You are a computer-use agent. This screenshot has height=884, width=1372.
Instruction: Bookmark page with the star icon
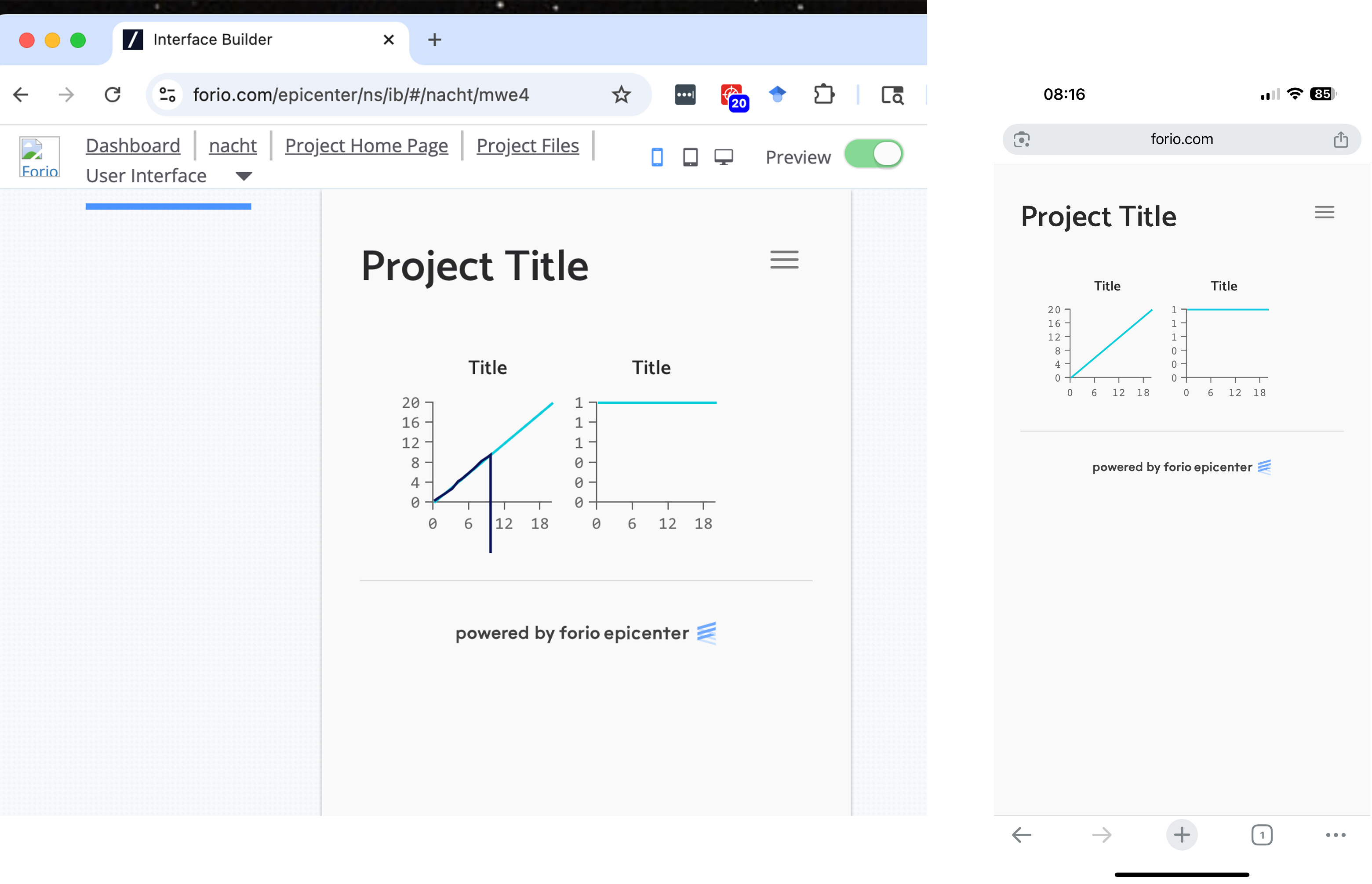(622, 94)
